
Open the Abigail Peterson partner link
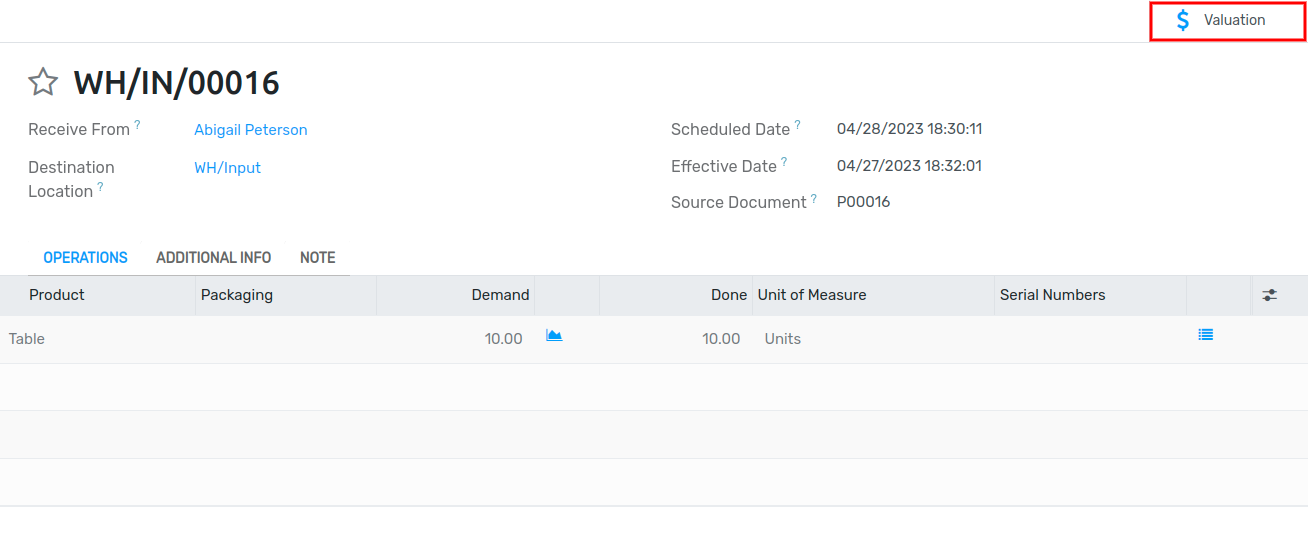pyautogui.click(x=251, y=130)
